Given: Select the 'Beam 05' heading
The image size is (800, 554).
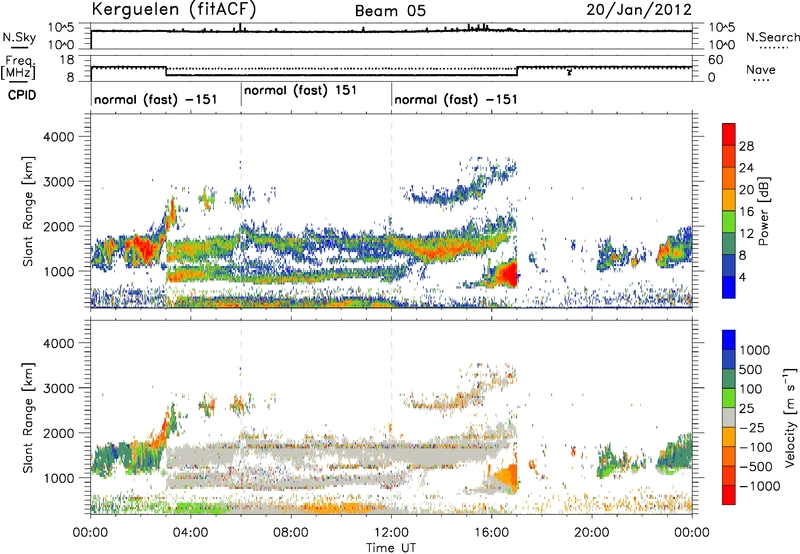Looking at the screenshot, I should [x=390, y=11].
